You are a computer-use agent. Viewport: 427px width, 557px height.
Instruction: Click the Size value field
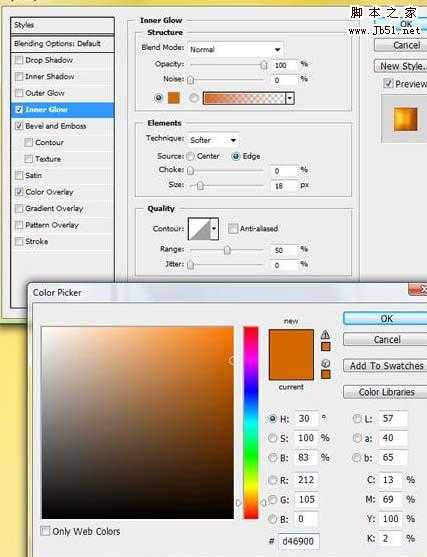(x=285, y=186)
